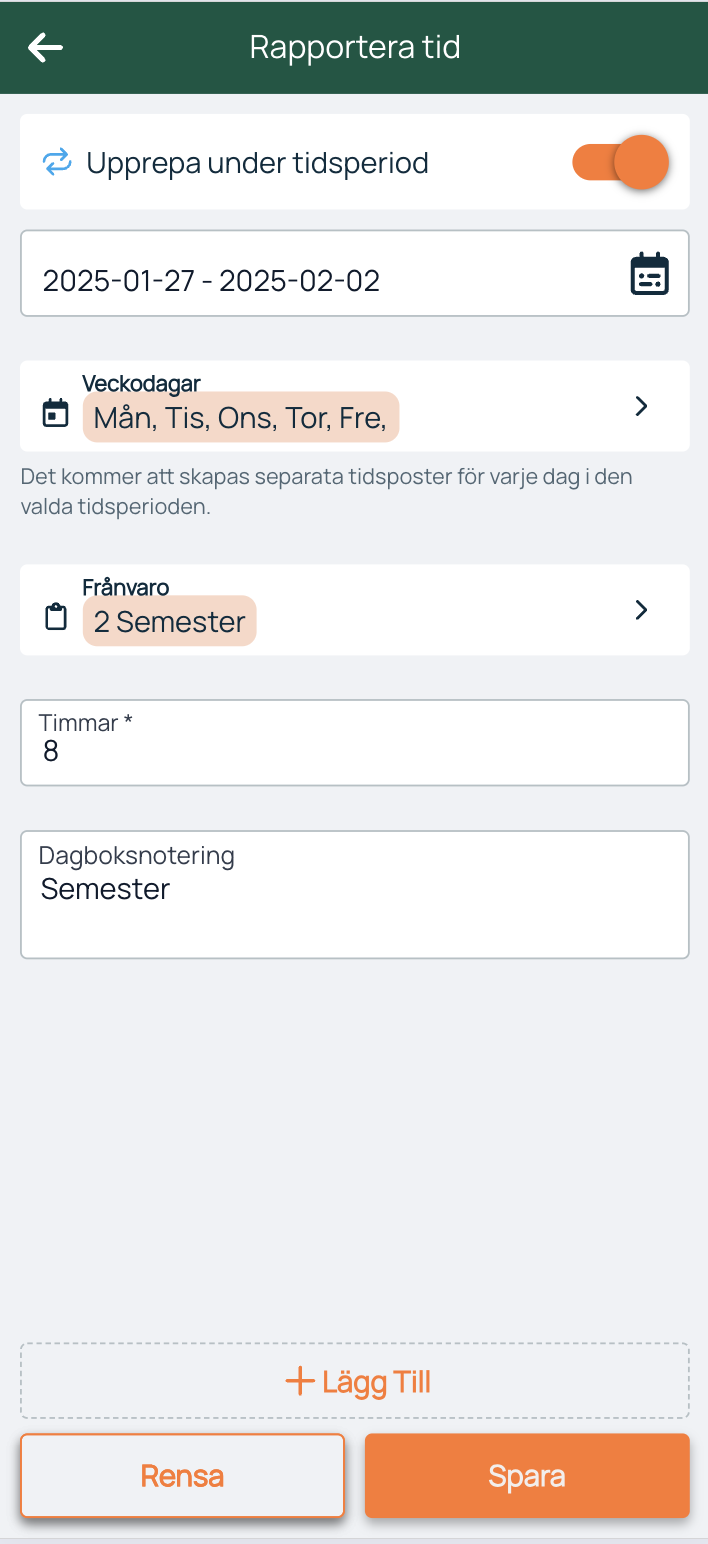
Task: Click the Lägg Till text label
Action: click(376, 1382)
